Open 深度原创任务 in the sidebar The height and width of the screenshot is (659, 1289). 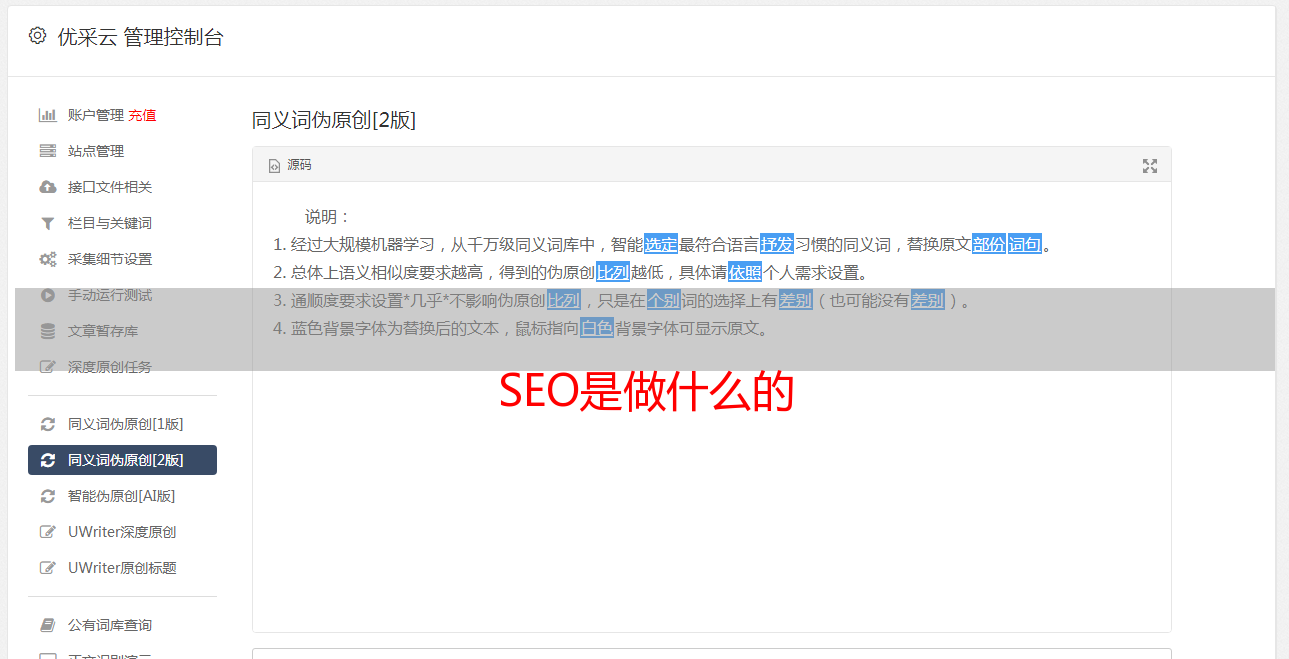[110, 367]
